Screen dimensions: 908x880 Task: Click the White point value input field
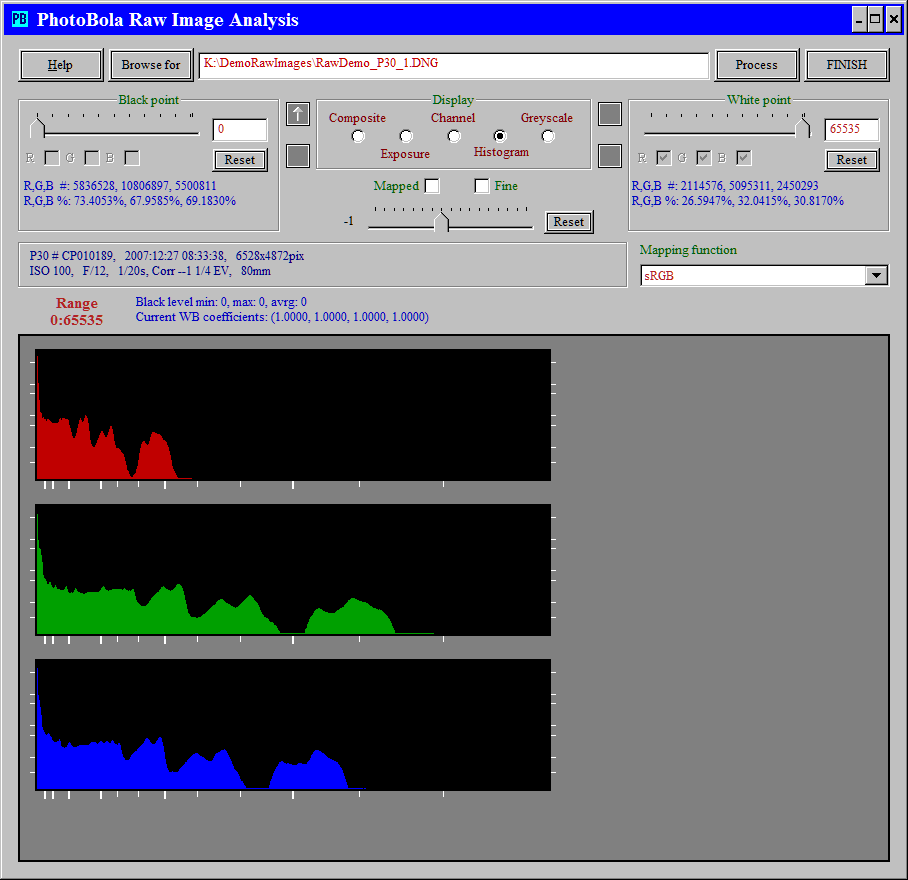(851, 130)
